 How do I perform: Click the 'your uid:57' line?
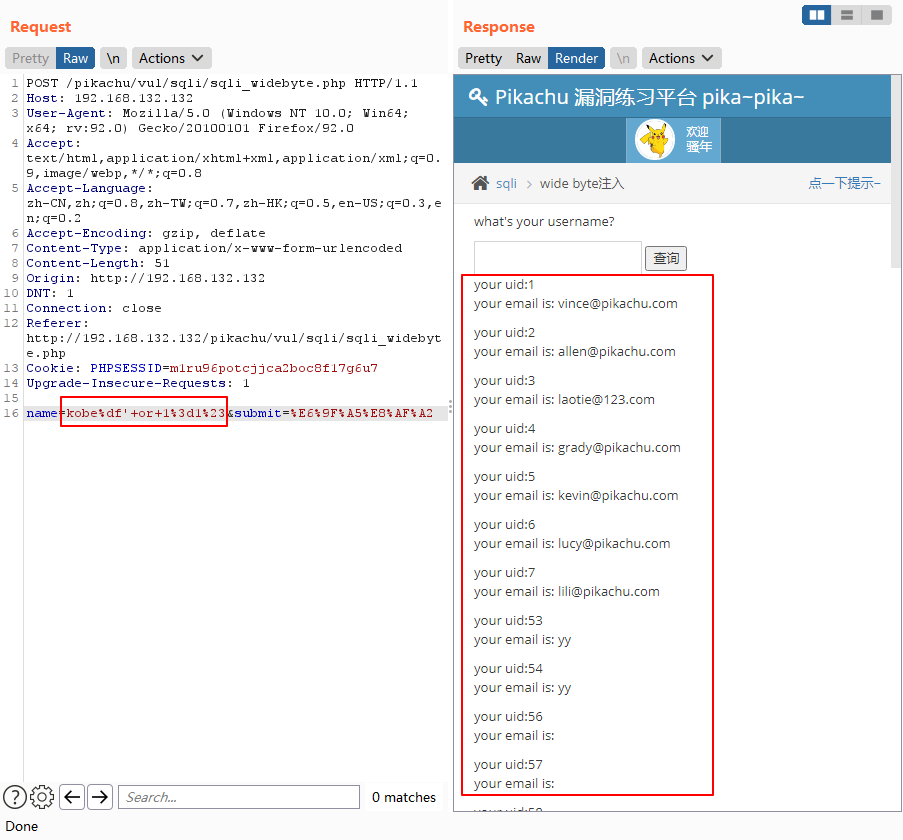click(x=508, y=765)
